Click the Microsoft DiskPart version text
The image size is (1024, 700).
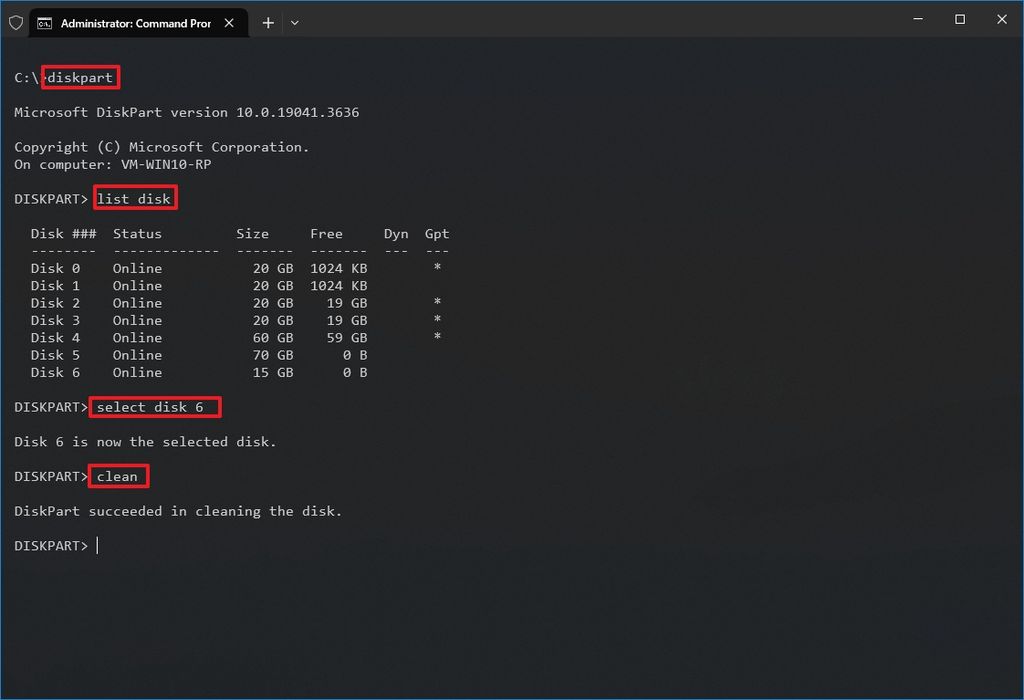coord(186,112)
